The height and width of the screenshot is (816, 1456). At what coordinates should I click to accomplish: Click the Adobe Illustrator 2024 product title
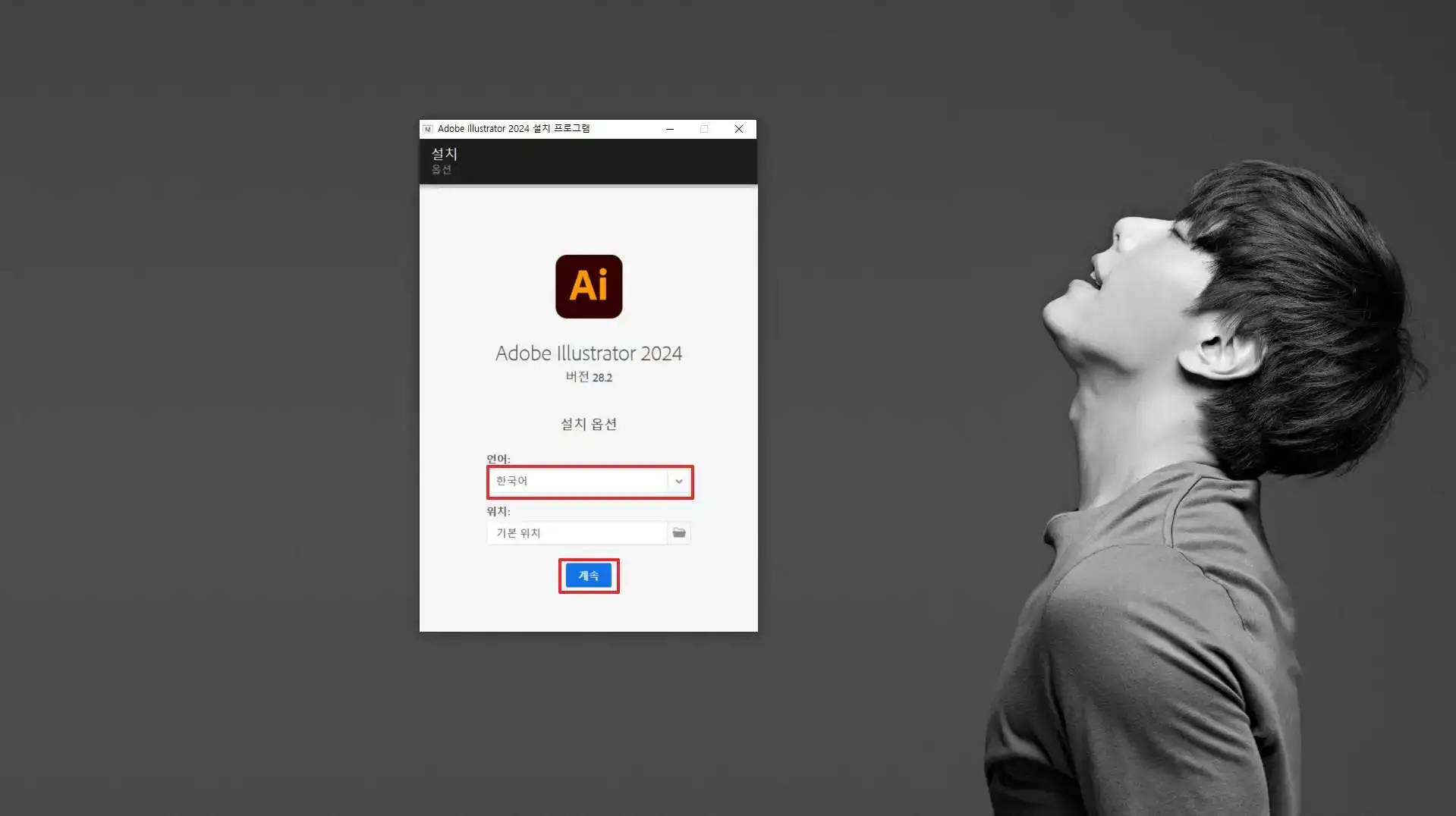tap(589, 353)
